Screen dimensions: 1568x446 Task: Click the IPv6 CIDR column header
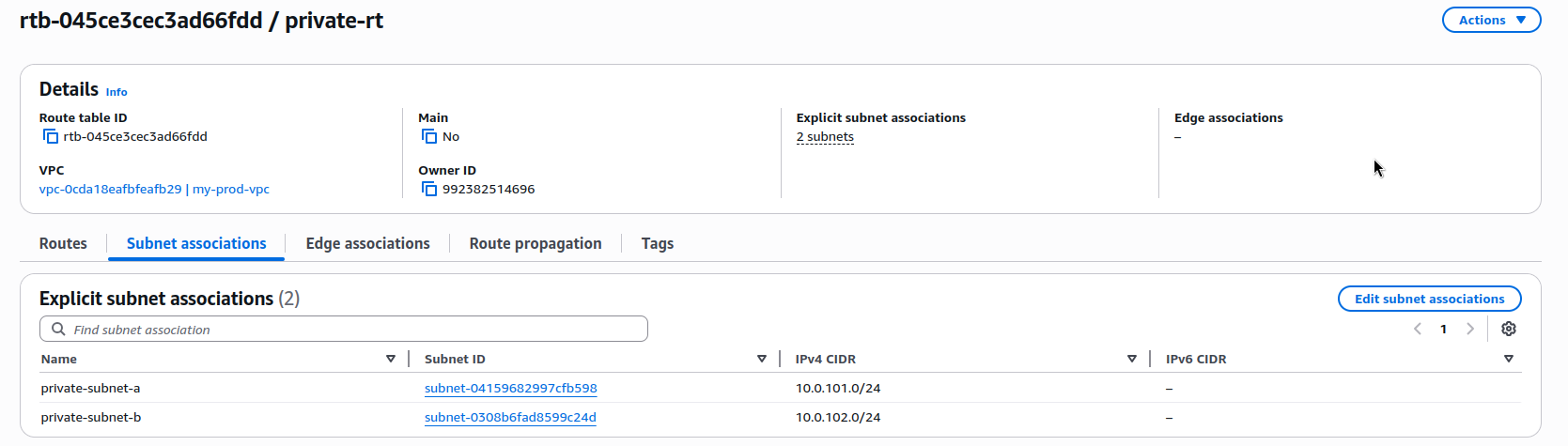[x=1196, y=359]
